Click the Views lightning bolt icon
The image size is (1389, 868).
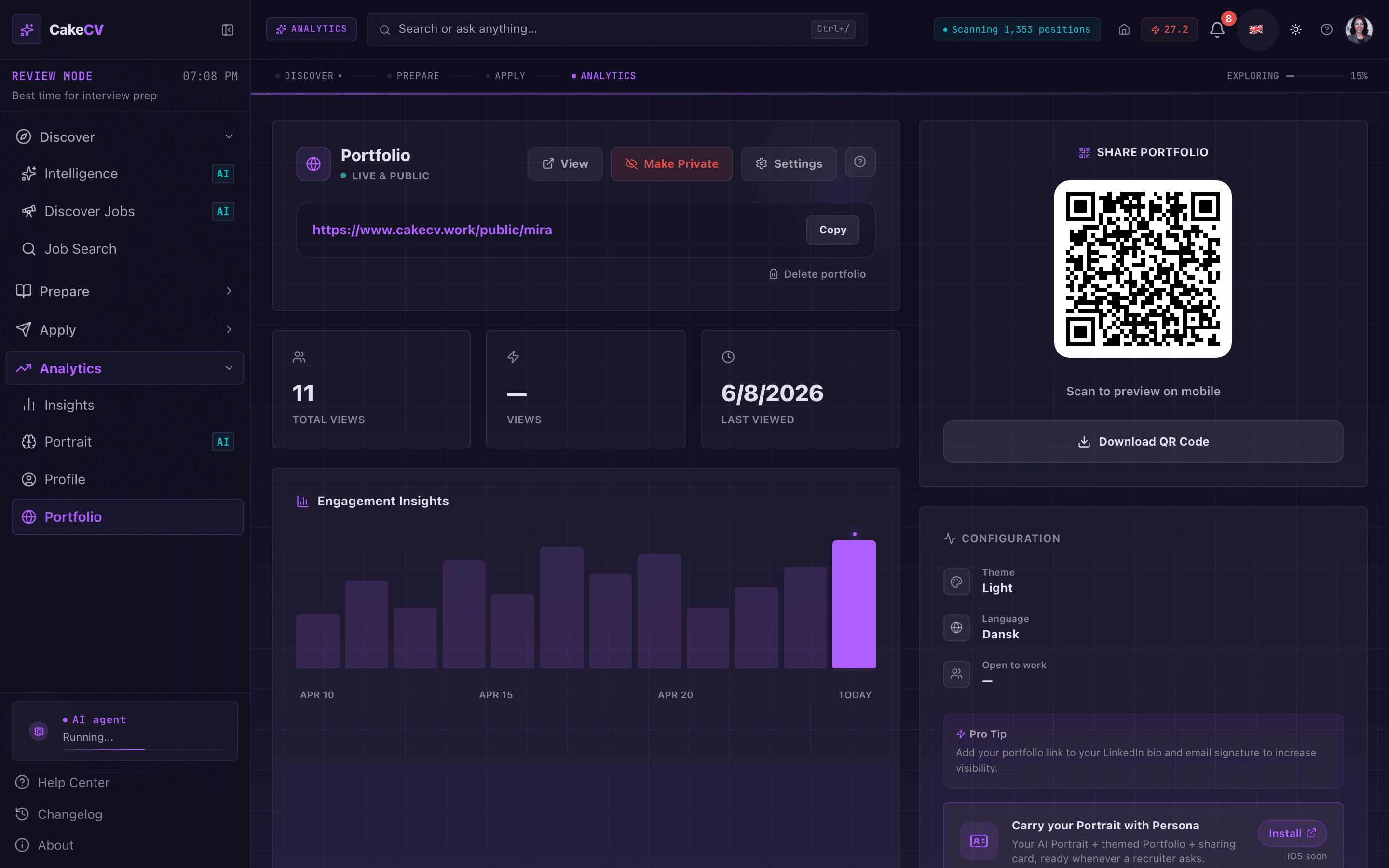click(x=513, y=357)
